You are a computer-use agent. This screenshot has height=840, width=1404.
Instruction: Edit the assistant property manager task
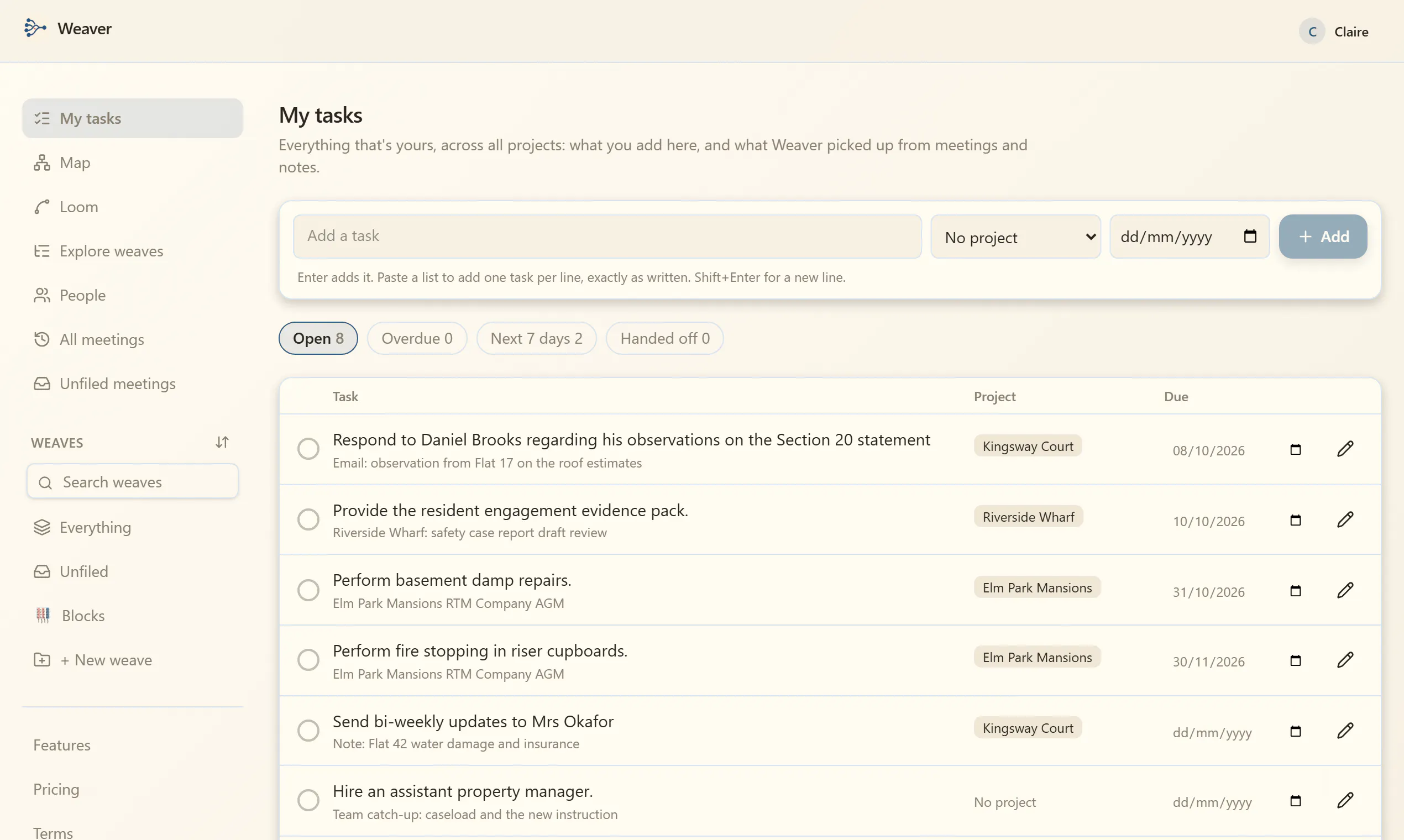point(1345,800)
